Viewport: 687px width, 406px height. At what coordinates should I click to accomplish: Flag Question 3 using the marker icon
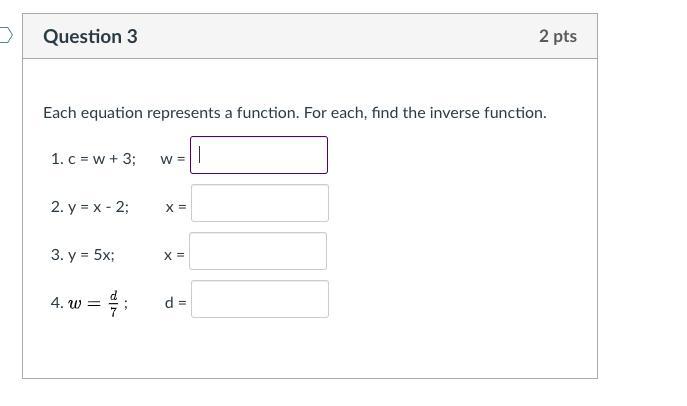6,36
